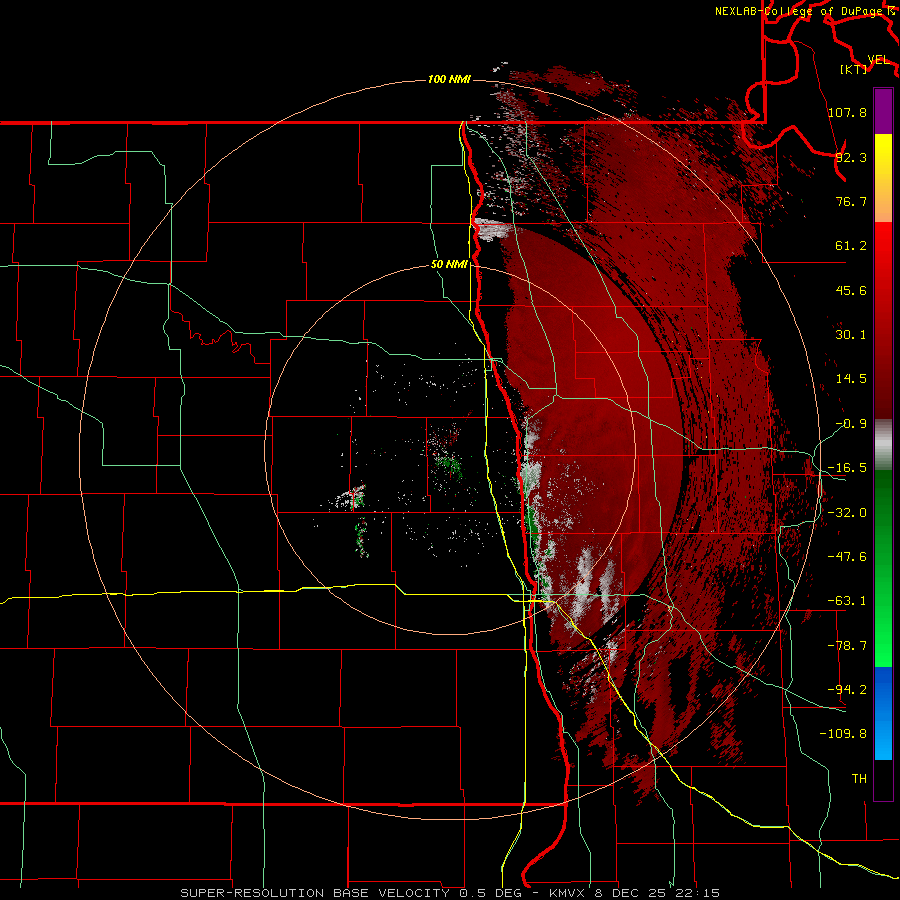
Task: Click the -109.8 velocity scale value
Action: point(843,734)
